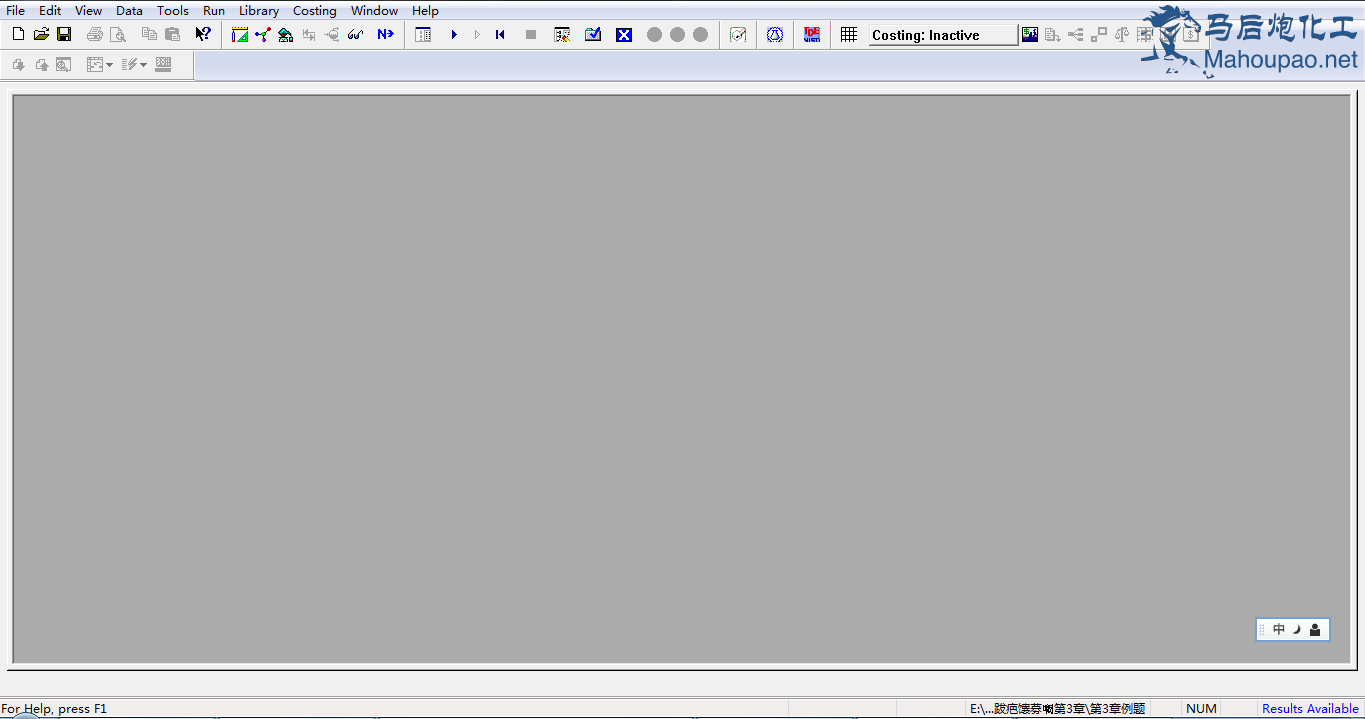
Task: Open the TDE NIST tool icon
Action: (x=812, y=35)
